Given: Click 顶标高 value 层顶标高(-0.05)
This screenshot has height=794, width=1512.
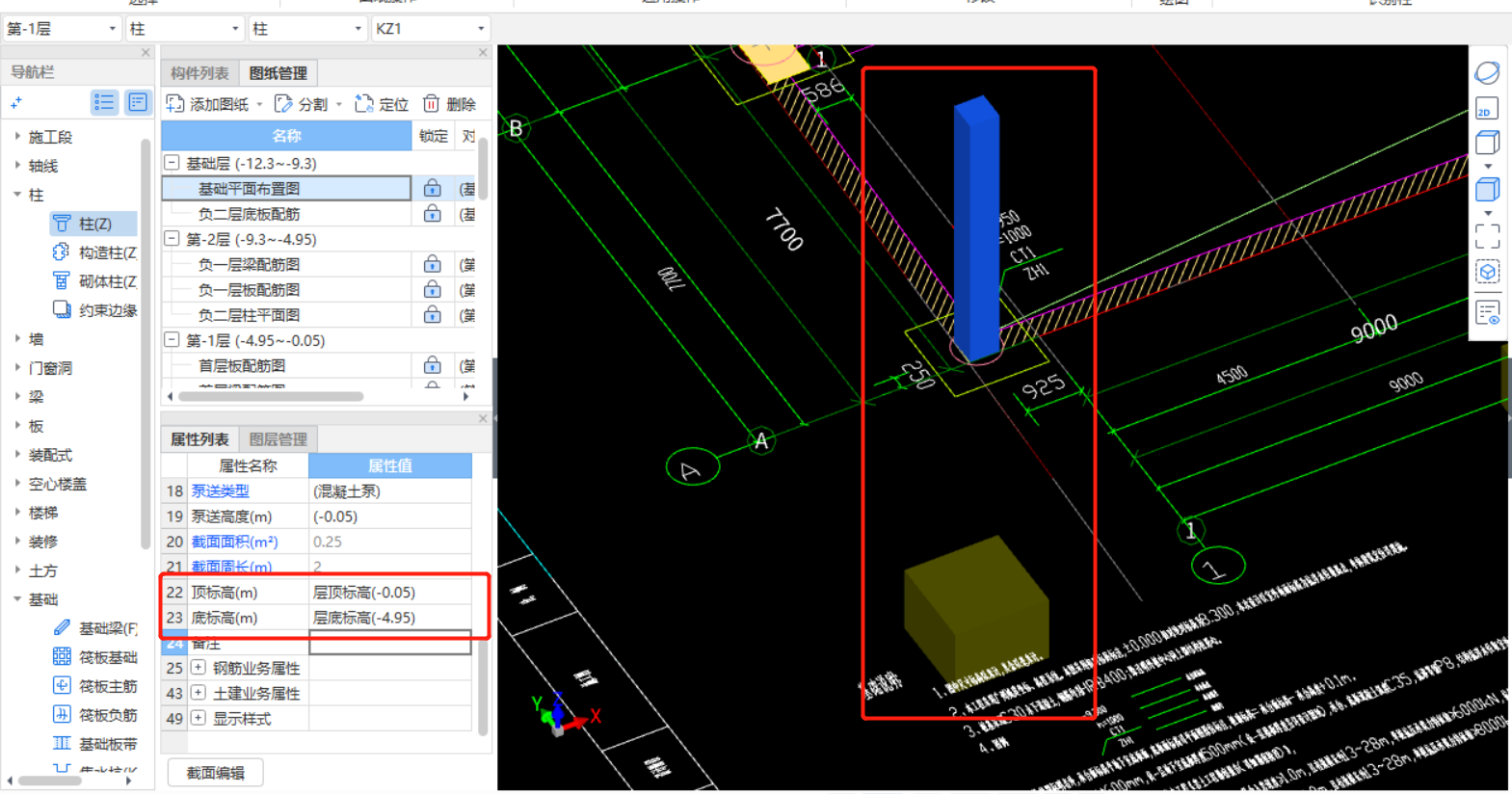Looking at the screenshot, I should pos(390,593).
